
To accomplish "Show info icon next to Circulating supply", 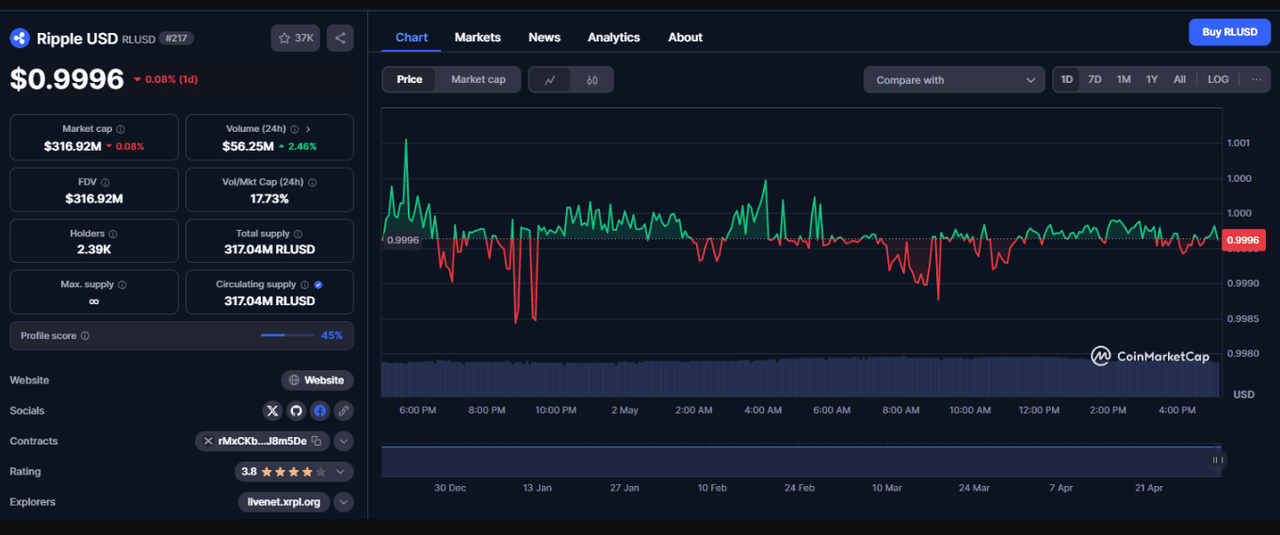I will (305, 285).
